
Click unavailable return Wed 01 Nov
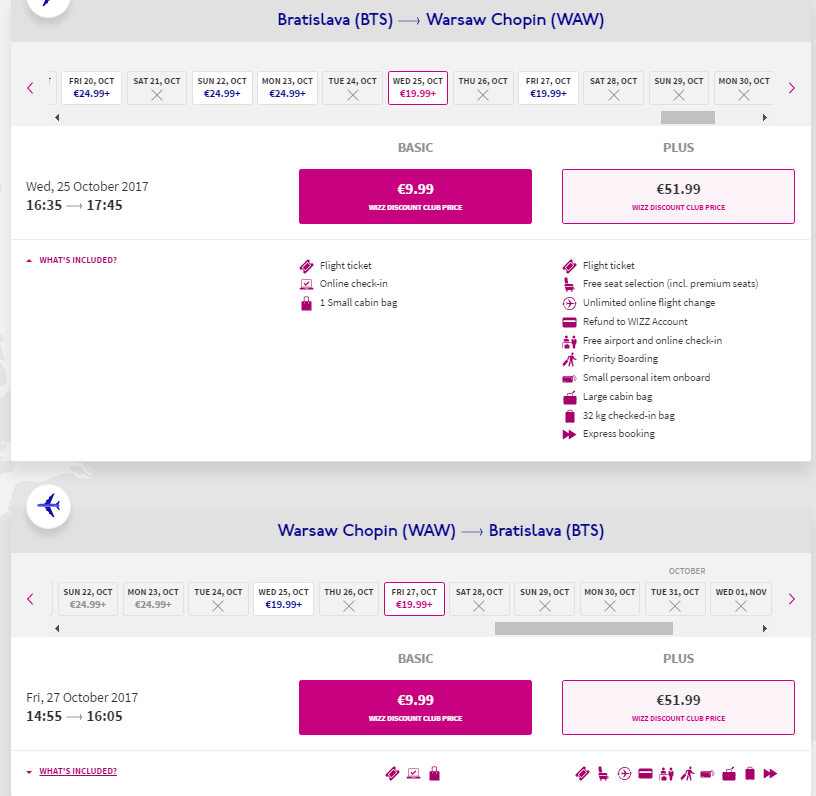pos(741,599)
